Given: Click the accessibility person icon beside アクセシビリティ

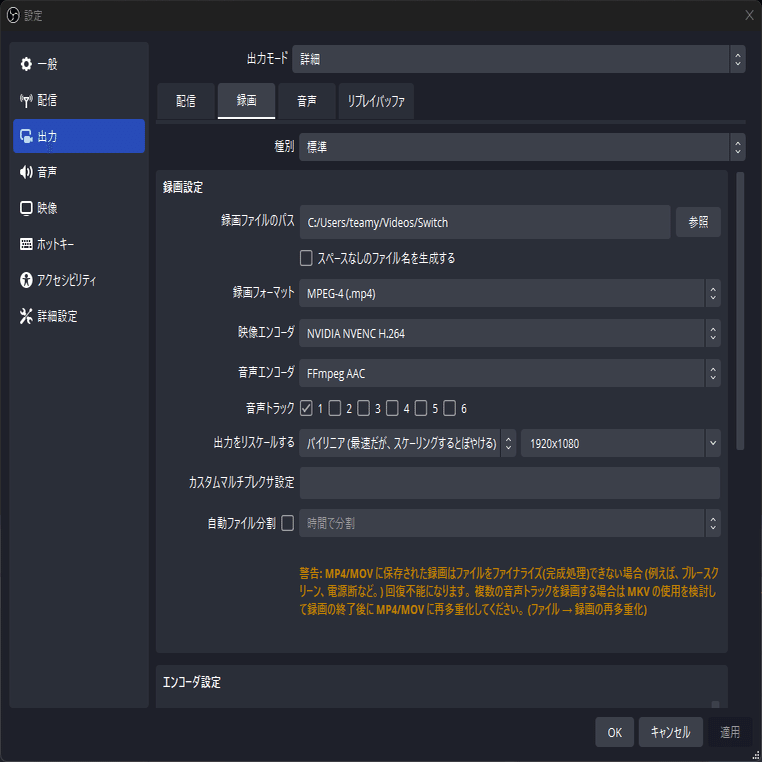Looking at the screenshot, I should [x=26, y=280].
